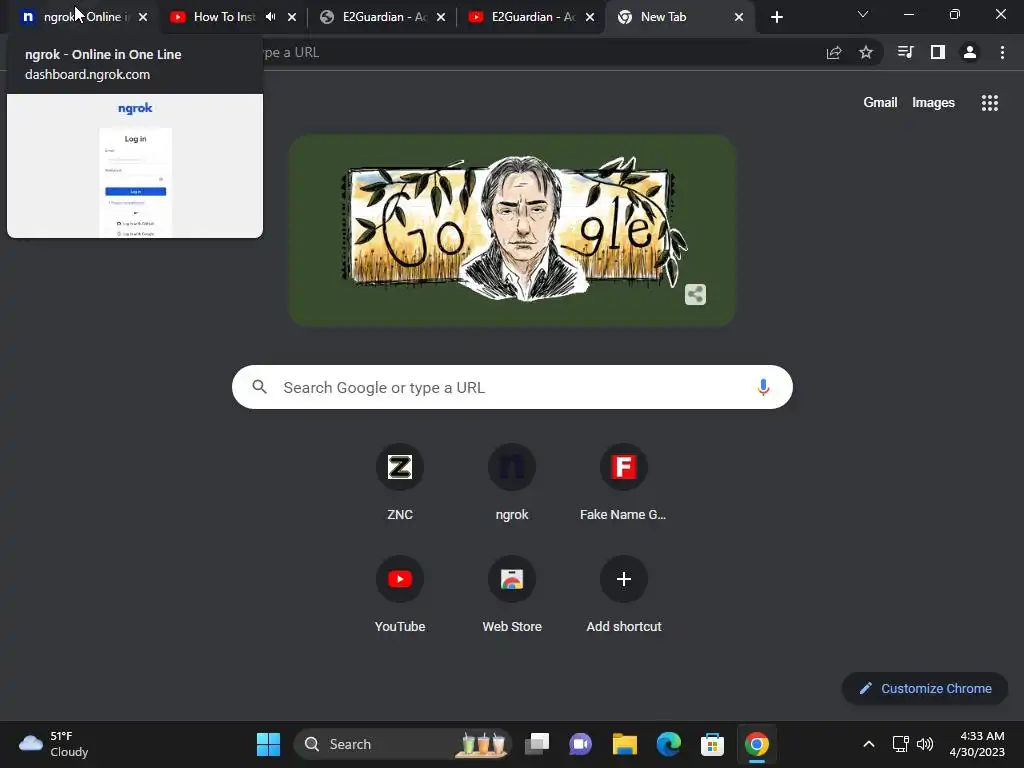The width and height of the screenshot is (1024, 768).
Task: Click the taskbar Search box
Action: tap(403, 744)
